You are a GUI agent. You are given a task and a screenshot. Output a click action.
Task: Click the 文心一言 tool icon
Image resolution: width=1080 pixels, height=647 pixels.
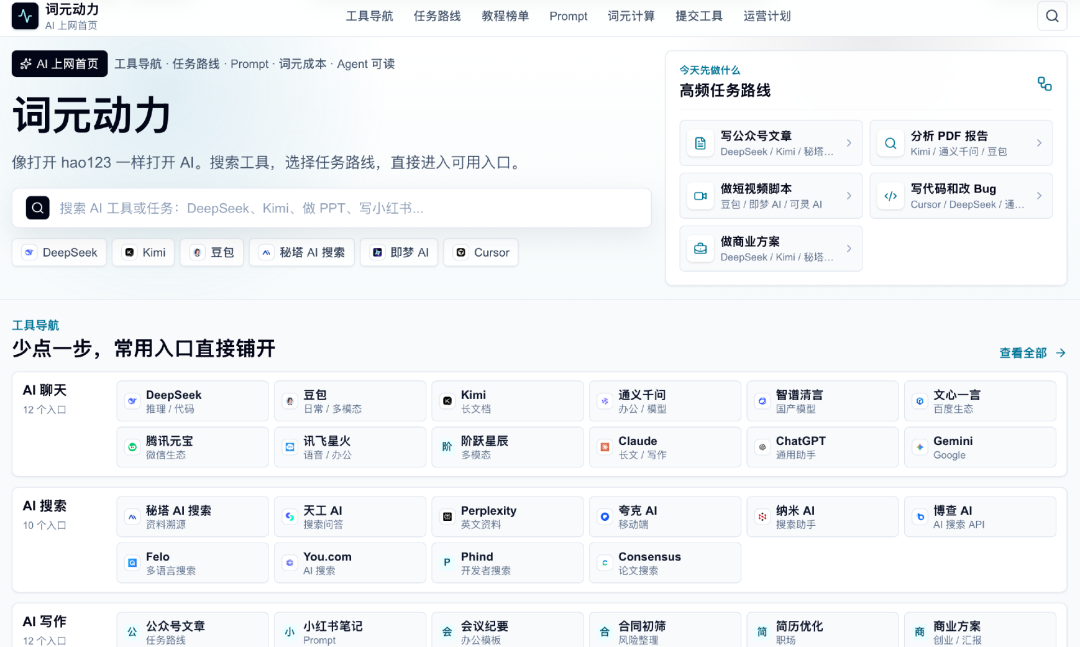coord(920,400)
